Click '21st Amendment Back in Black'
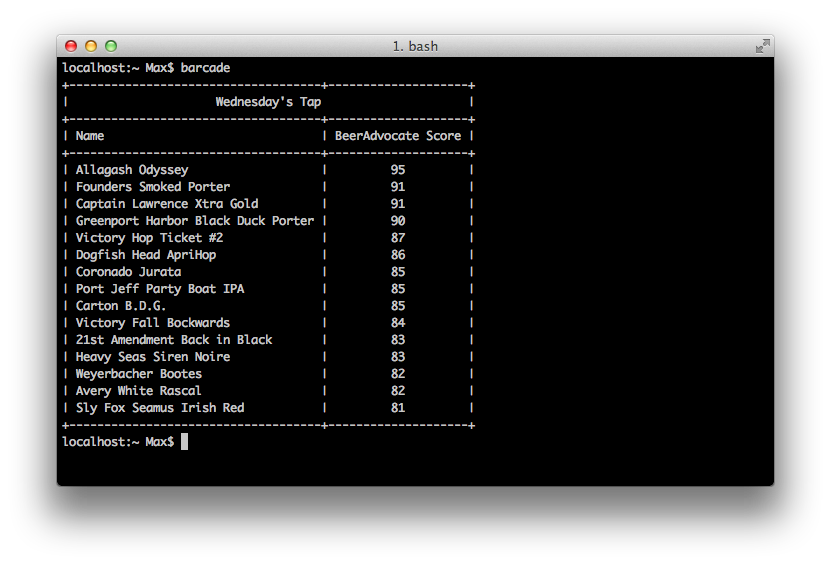The width and height of the screenshot is (831, 565). [x=174, y=340]
